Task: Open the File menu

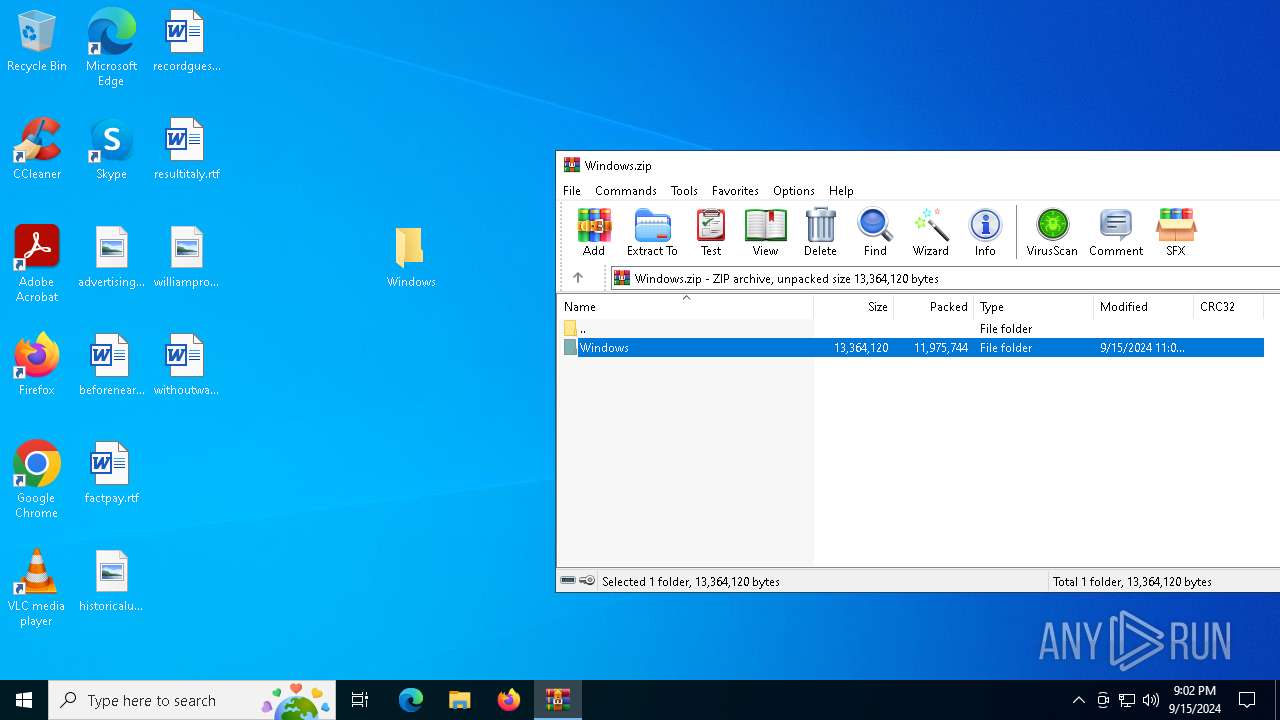Action: (x=572, y=190)
